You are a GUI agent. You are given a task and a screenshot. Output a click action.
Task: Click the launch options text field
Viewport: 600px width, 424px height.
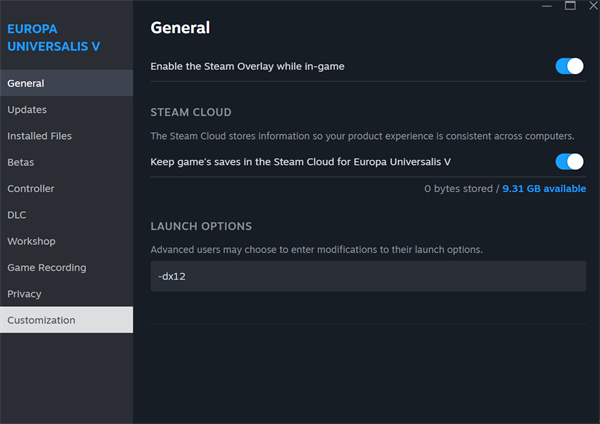pos(368,276)
